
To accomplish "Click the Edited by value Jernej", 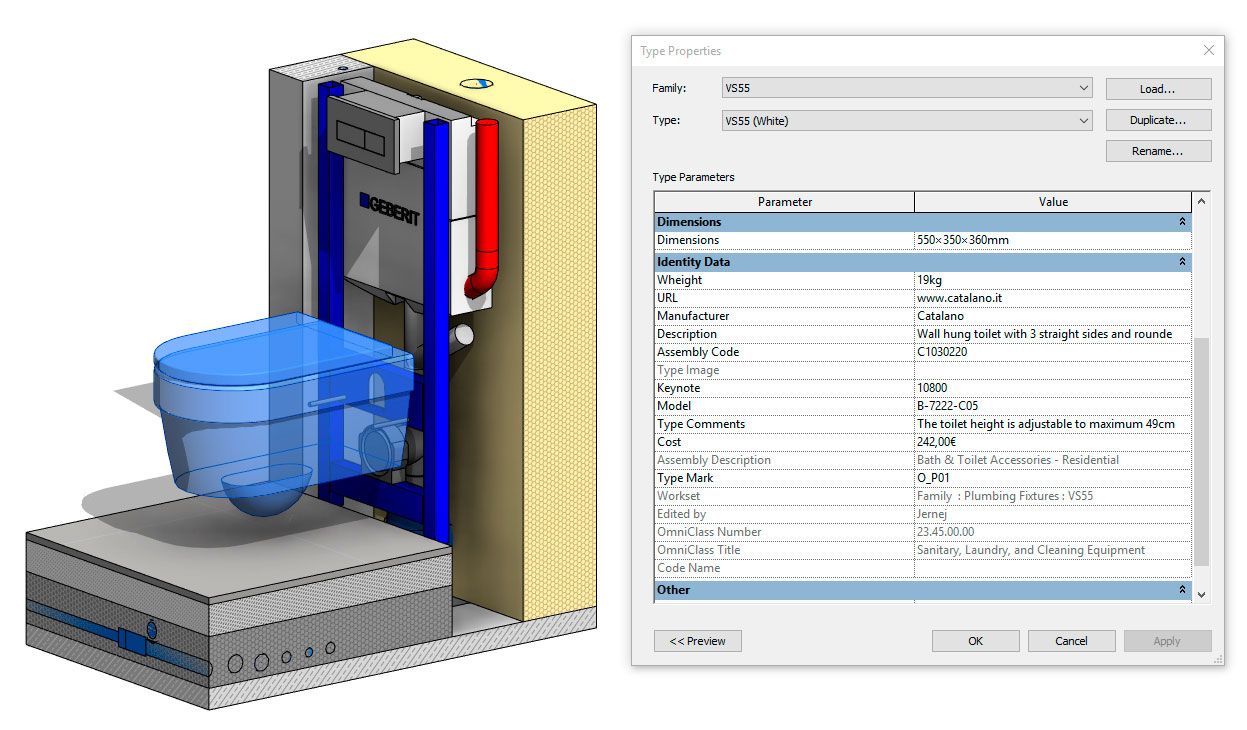I will coord(1053,514).
